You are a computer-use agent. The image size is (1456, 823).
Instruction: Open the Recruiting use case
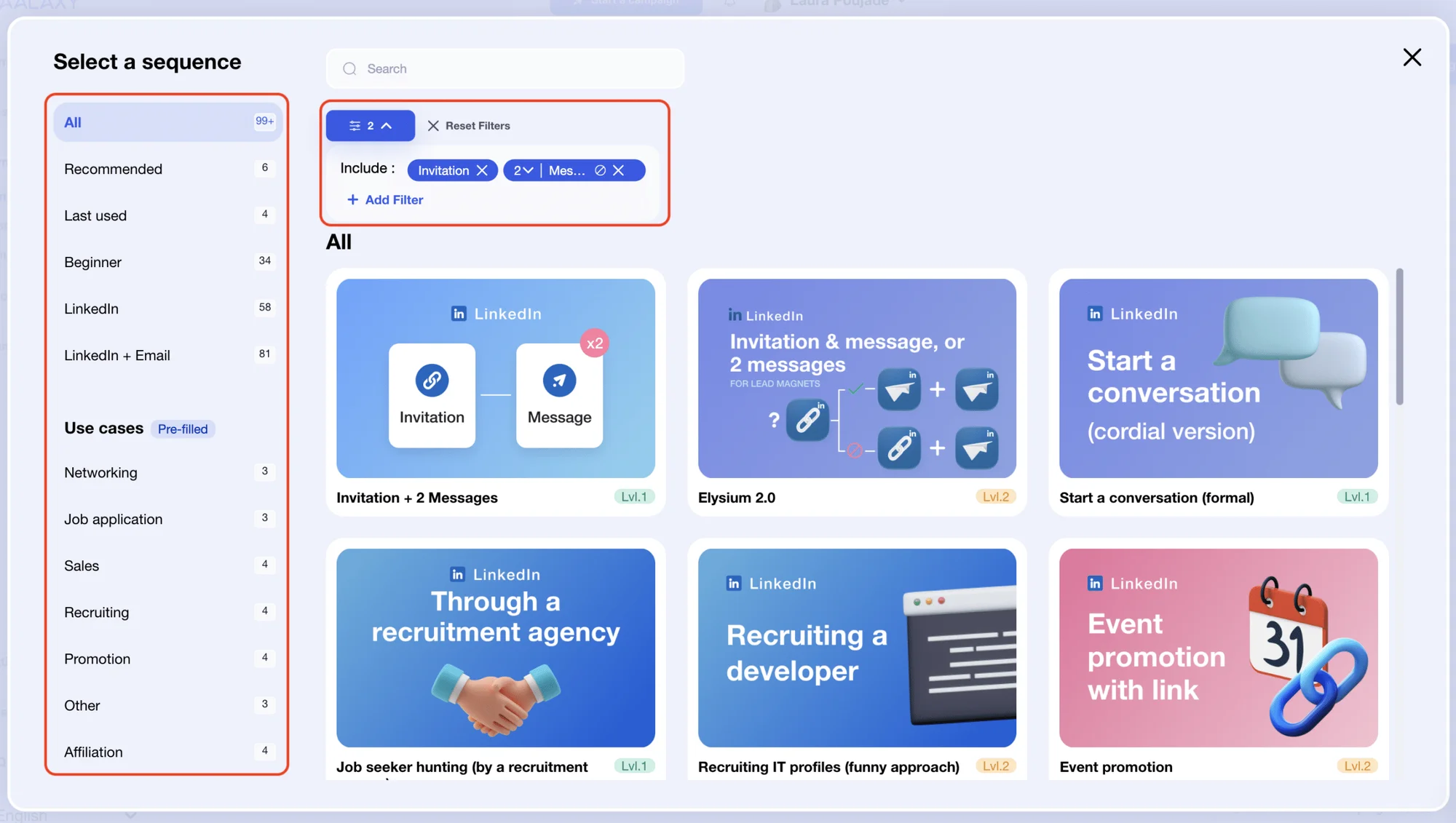pos(167,612)
